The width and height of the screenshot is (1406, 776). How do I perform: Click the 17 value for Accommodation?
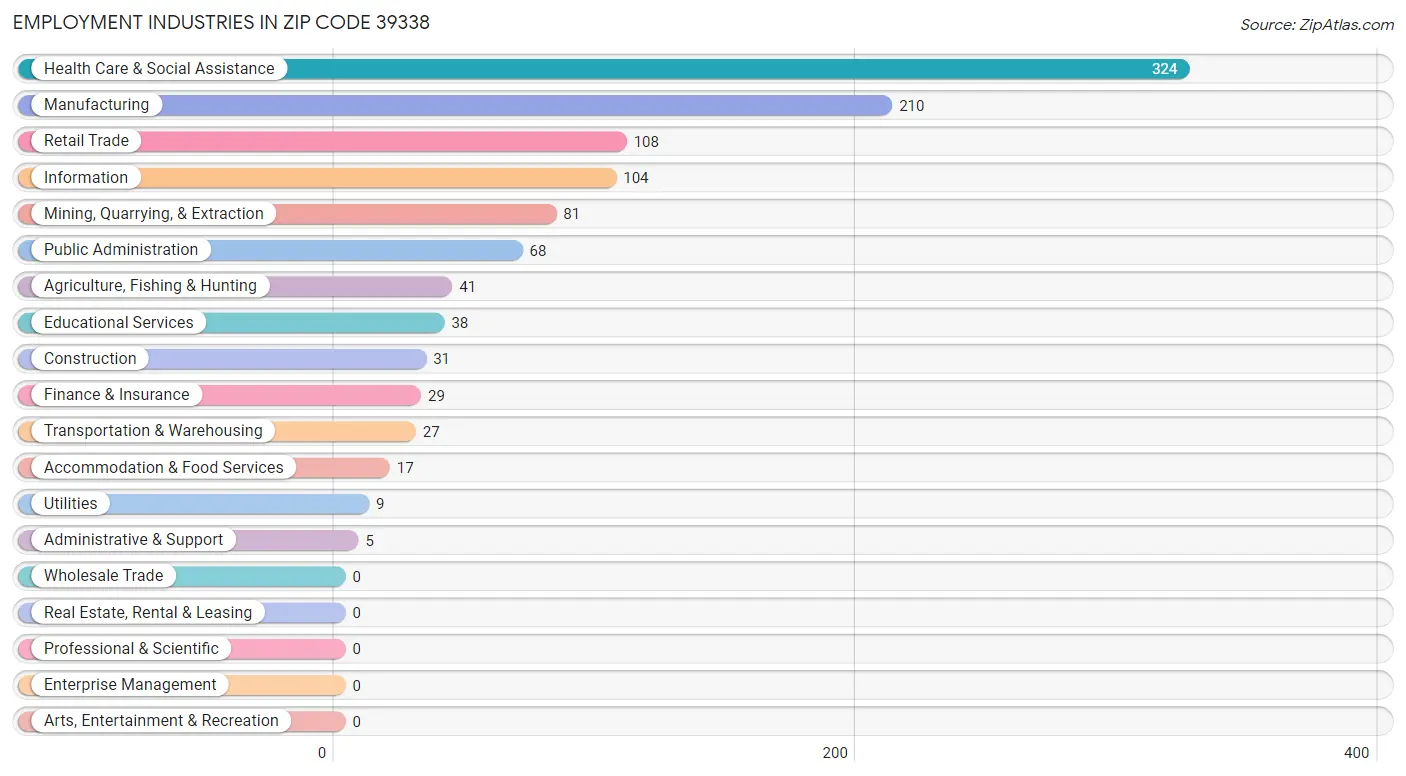click(x=405, y=468)
